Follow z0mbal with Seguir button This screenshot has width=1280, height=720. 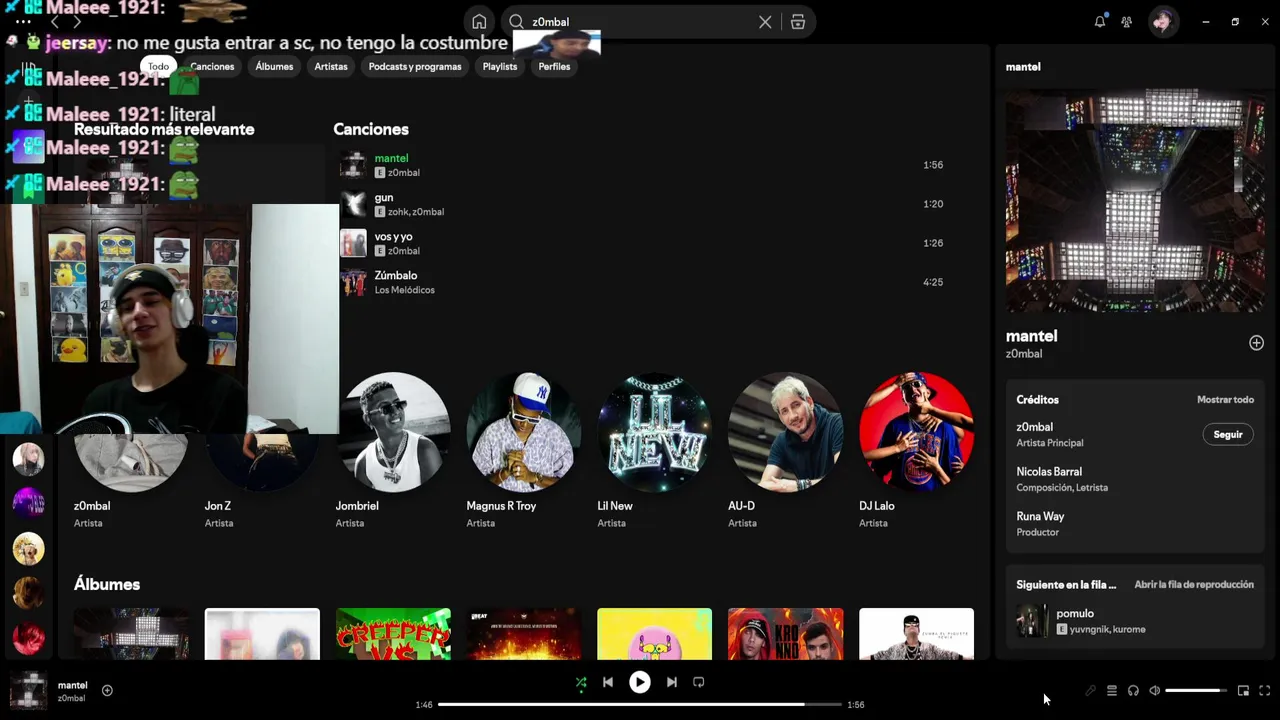tap(1228, 434)
